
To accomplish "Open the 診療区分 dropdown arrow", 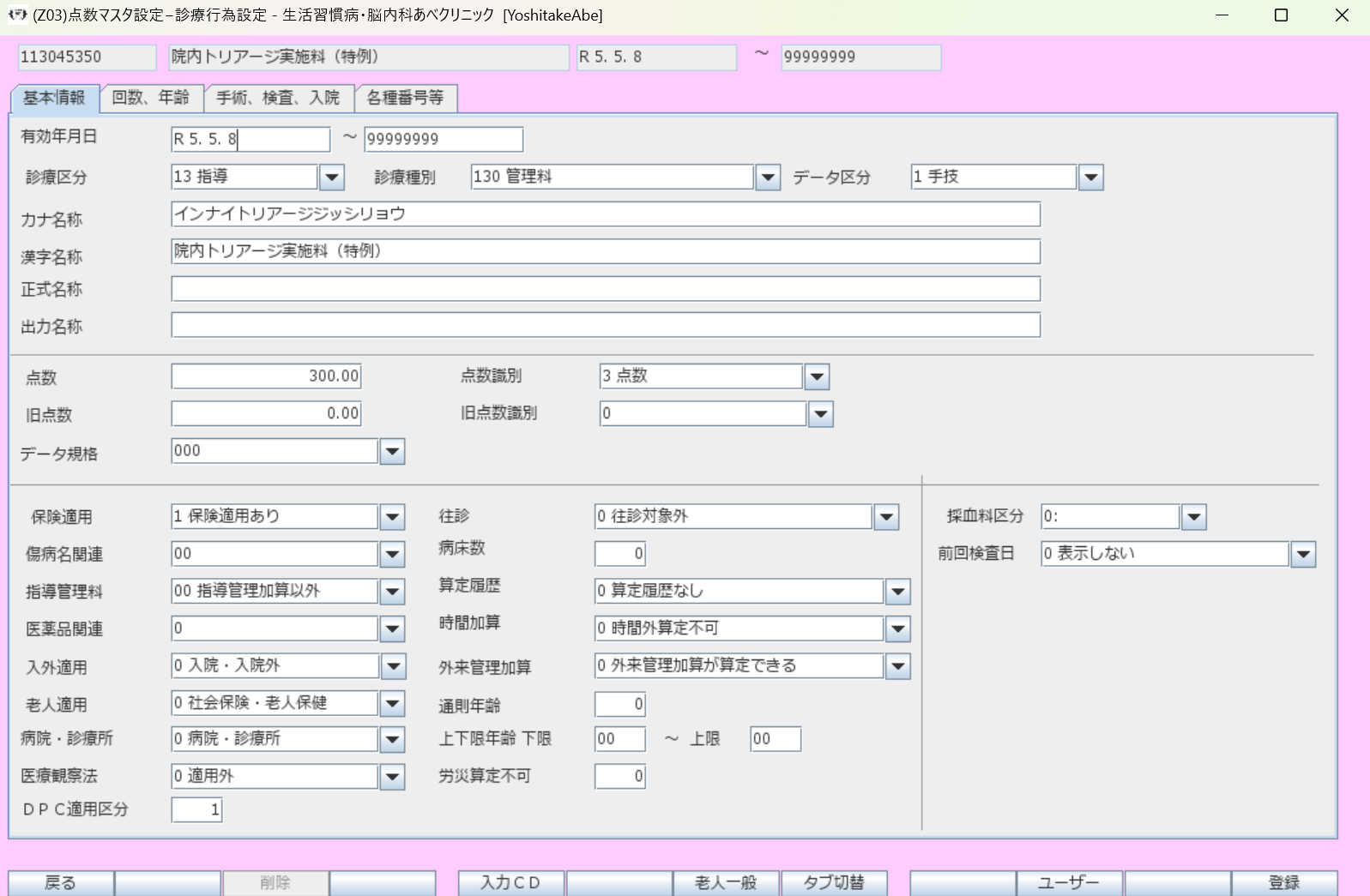I will (x=331, y=177).
